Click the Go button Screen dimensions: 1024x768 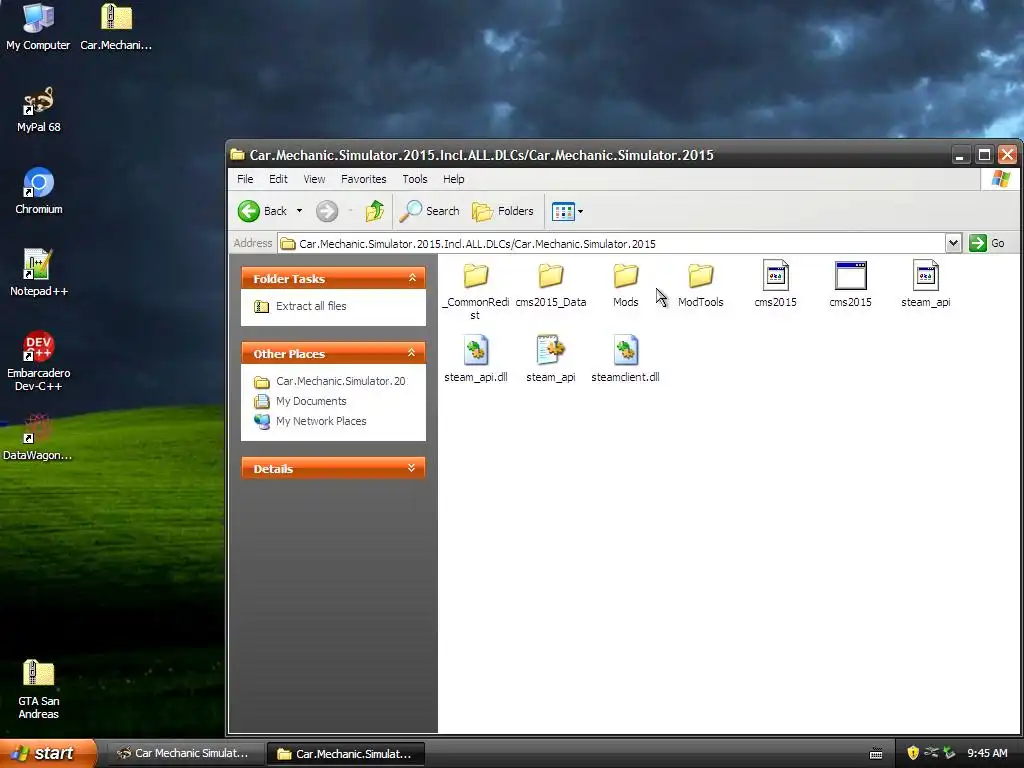click(x=987, y=243)
